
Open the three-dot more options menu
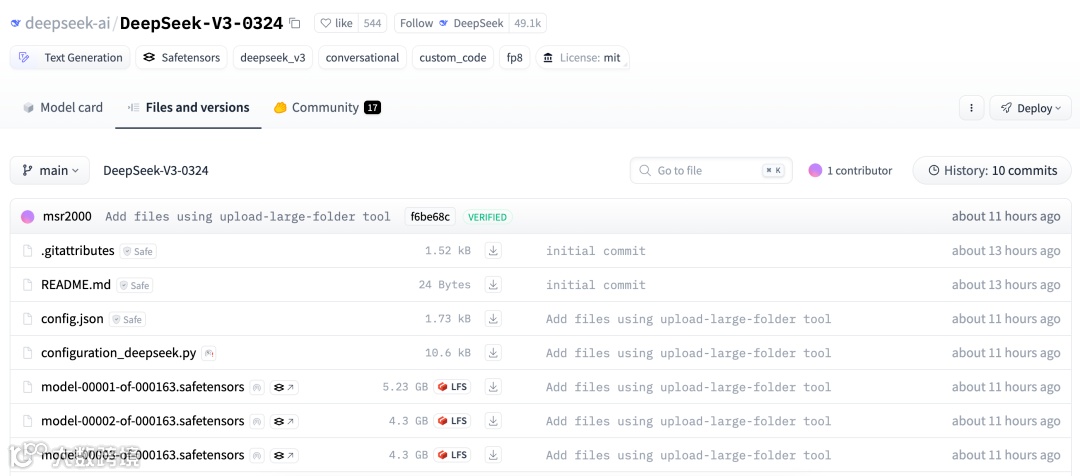[x=971, y=108]
